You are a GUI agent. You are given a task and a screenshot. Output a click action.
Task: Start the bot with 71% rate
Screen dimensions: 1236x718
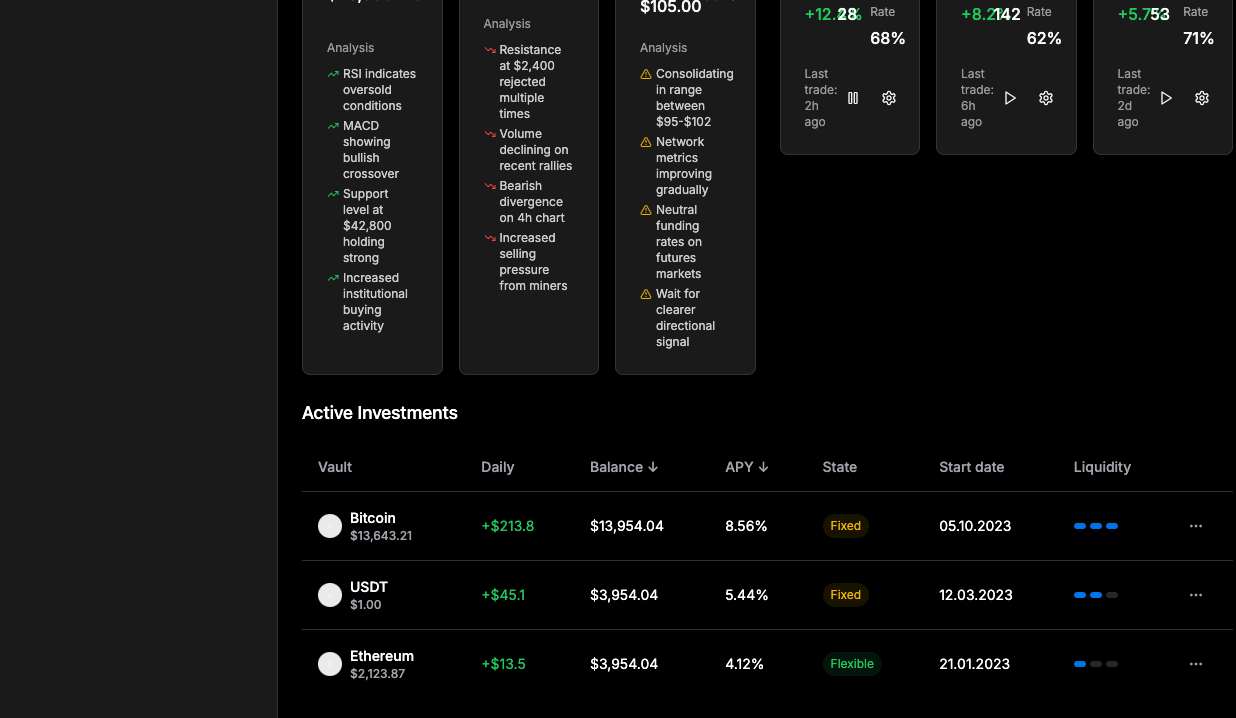[x=1166, y=98]
